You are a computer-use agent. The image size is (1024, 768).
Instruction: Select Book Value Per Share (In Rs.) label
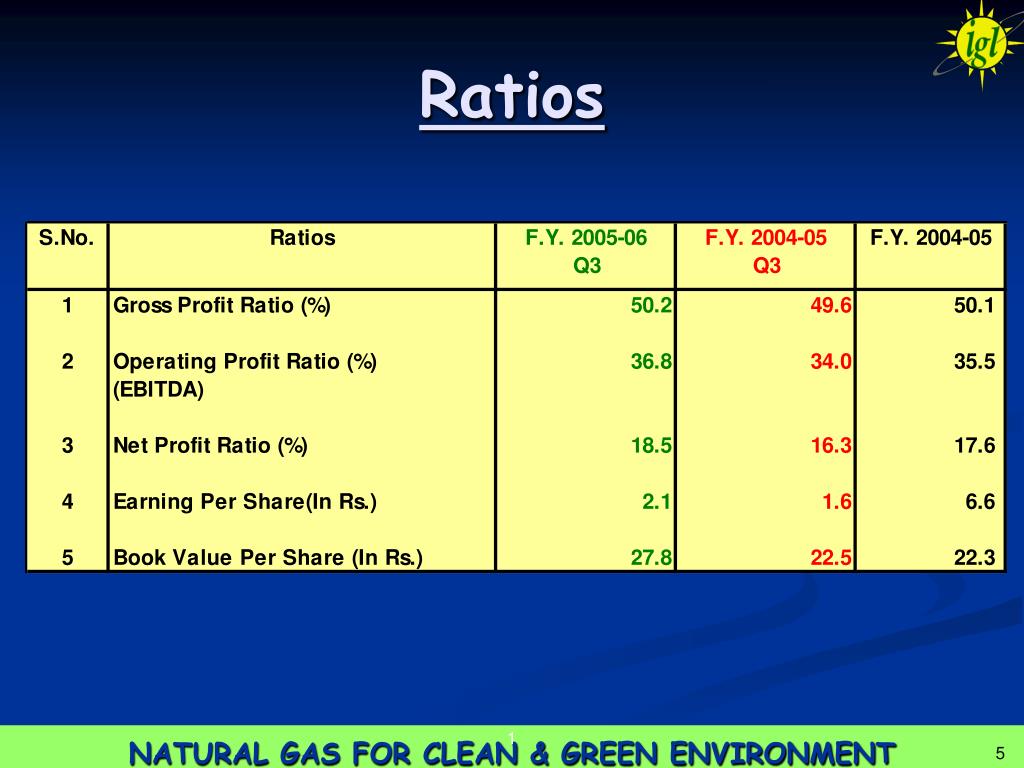click(268, 558)
